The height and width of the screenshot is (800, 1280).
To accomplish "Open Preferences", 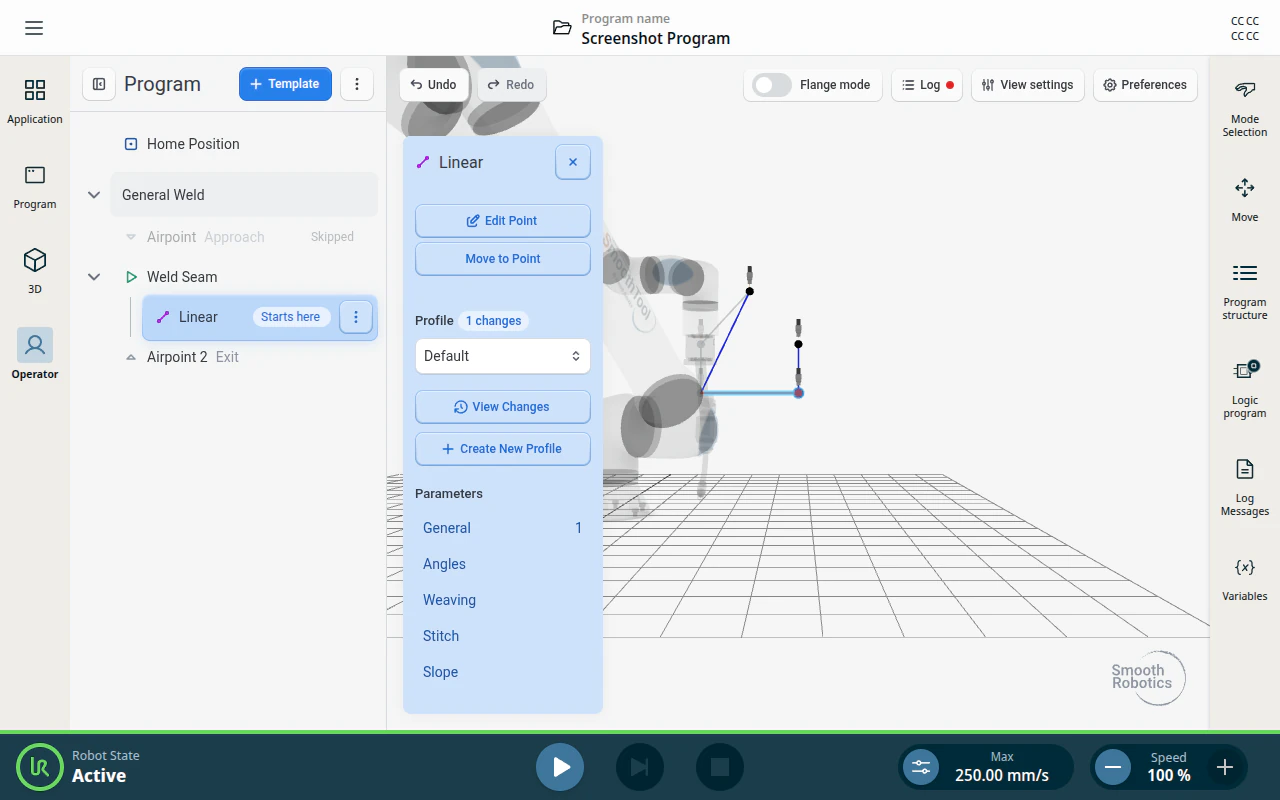I will [1145, 85].
